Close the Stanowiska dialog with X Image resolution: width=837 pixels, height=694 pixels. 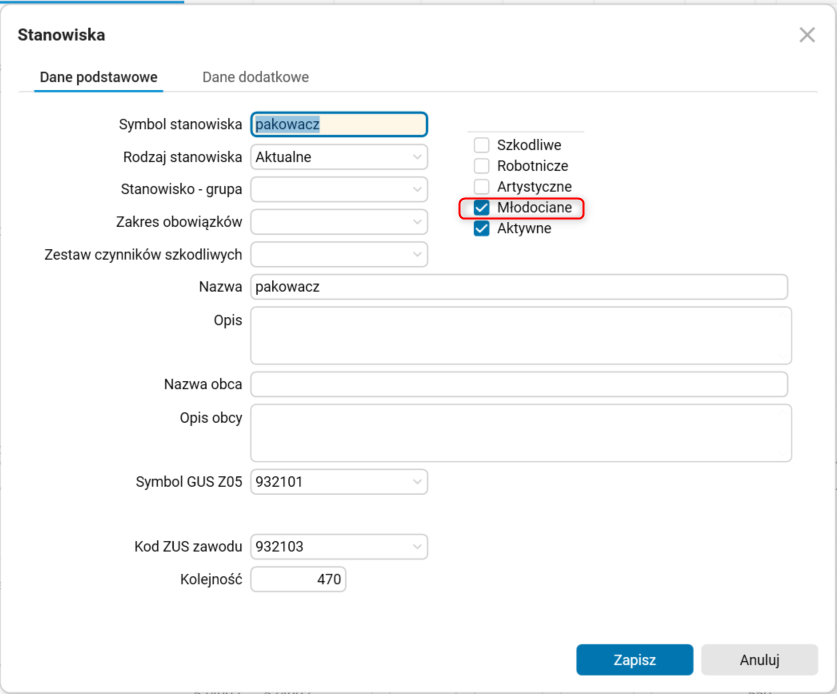coord(807,35)
